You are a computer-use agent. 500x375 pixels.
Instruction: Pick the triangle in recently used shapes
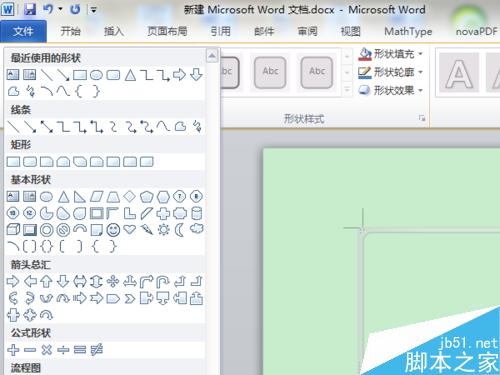(x=130, y=75)
